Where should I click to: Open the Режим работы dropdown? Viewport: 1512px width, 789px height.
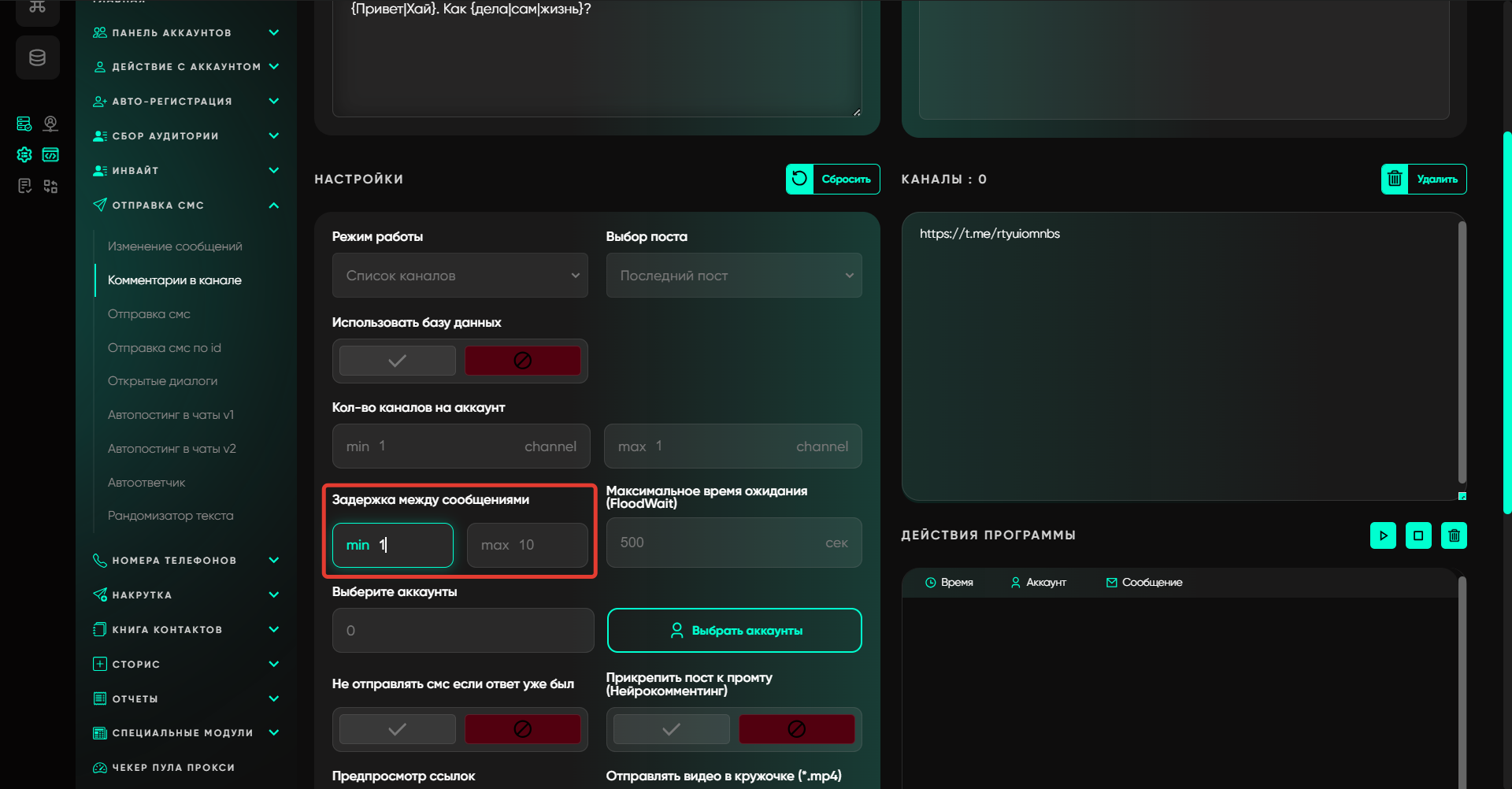pyautogui.click(x=460, y=276)
